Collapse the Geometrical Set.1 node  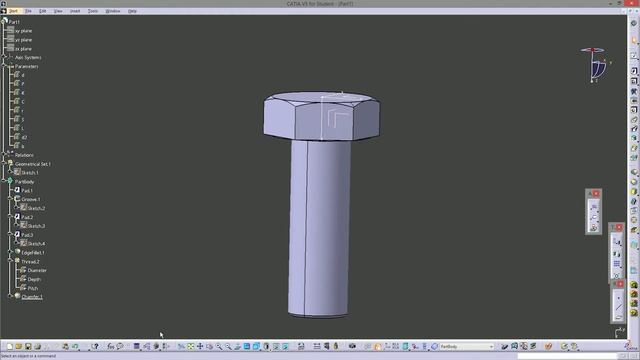[x=3, y=164]
